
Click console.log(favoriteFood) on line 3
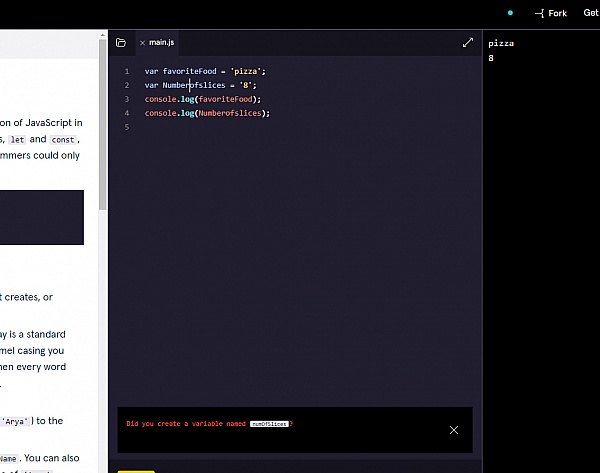point(203,99)
